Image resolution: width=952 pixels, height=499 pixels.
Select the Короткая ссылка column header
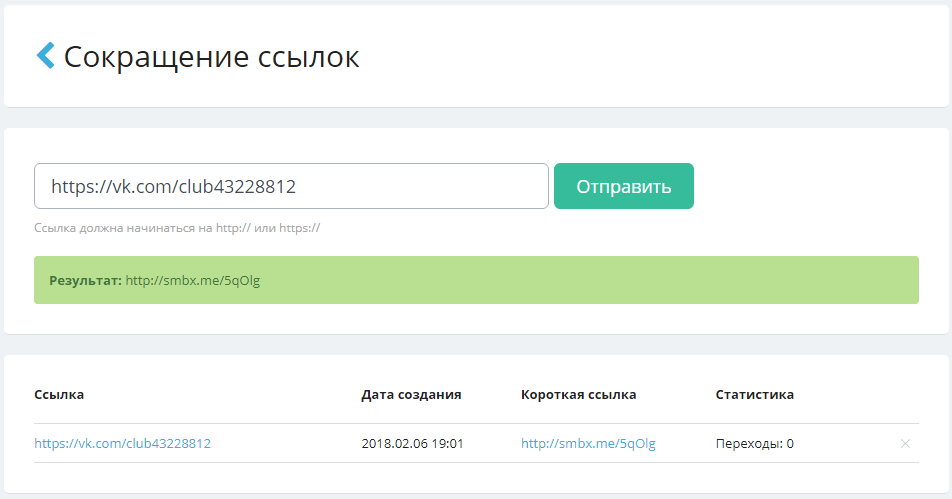578,394
